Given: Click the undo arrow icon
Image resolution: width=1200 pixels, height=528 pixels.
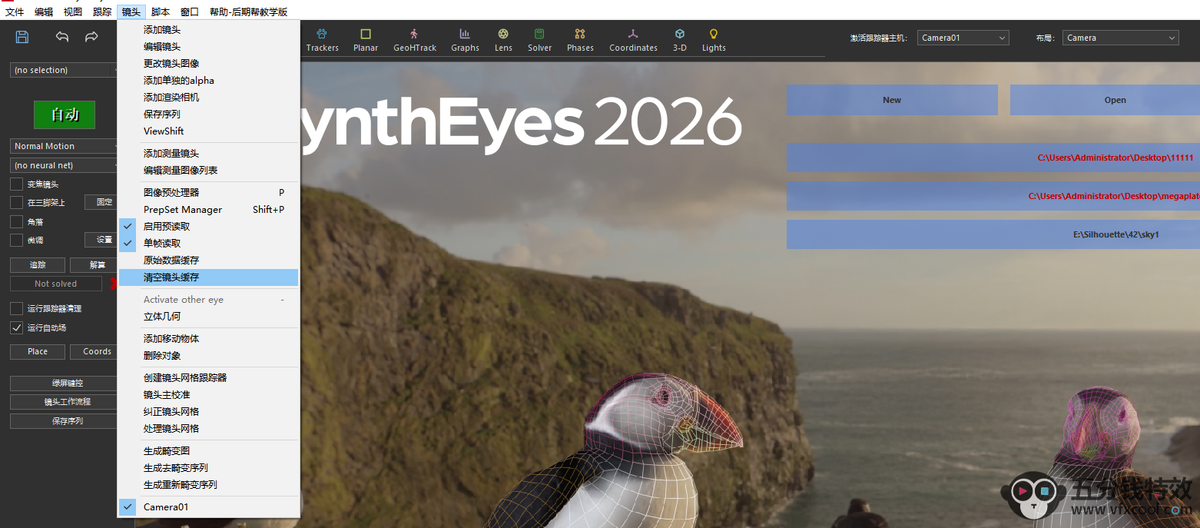Looking at the screenshot, I should click(62, 37).
